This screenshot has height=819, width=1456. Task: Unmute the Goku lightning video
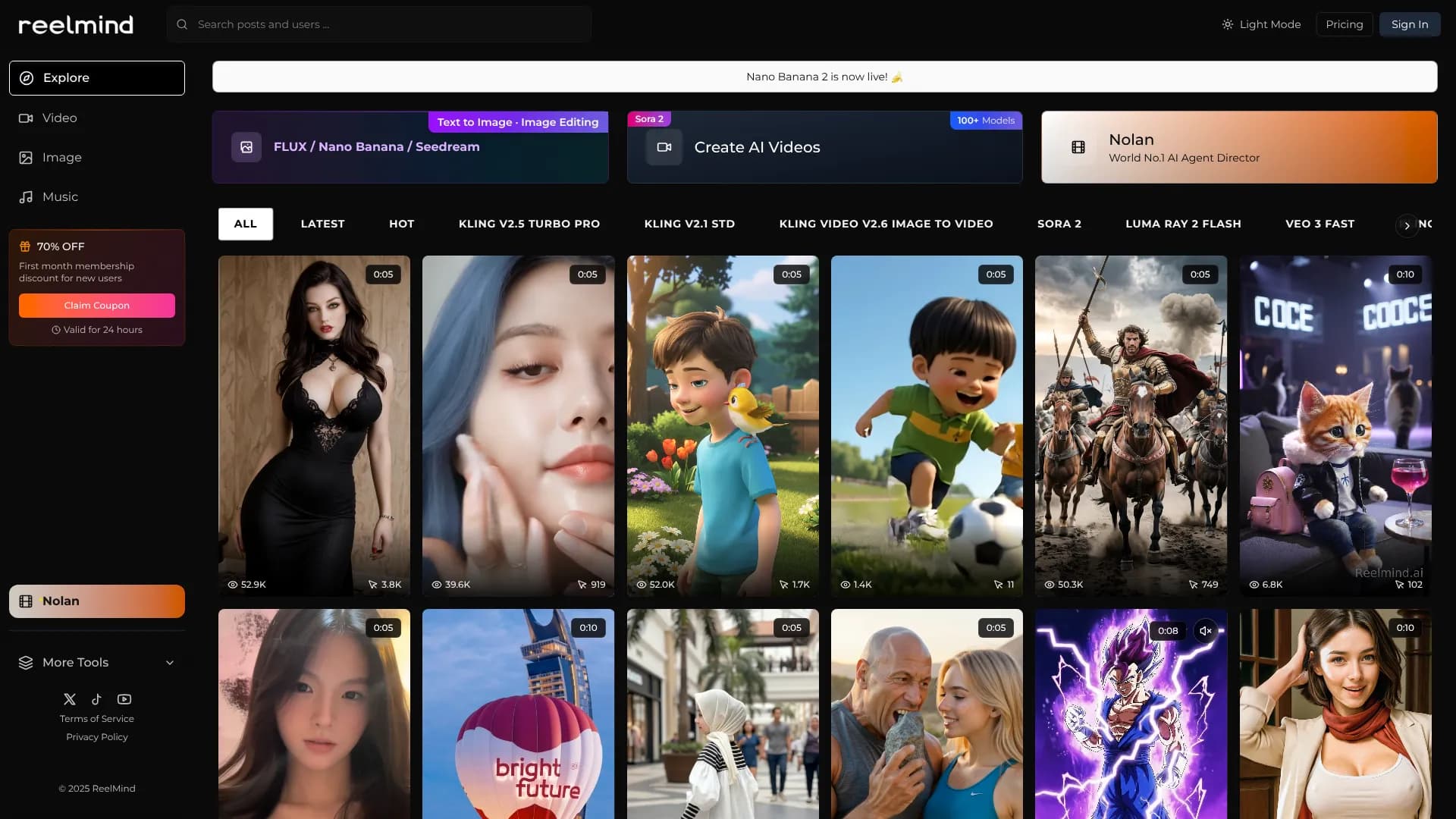tap(1205, 631)
